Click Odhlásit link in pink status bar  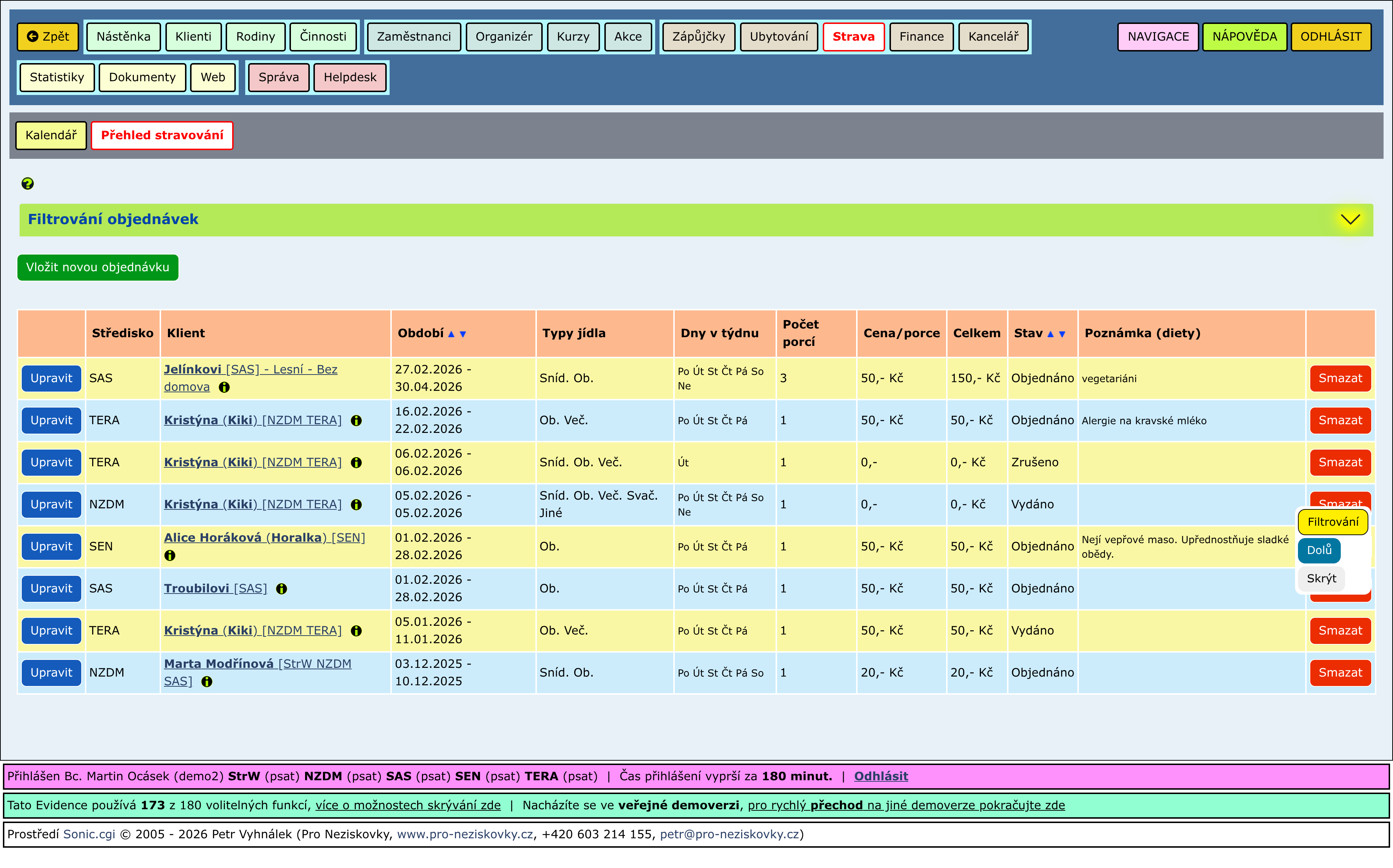[x=881, y=777]
